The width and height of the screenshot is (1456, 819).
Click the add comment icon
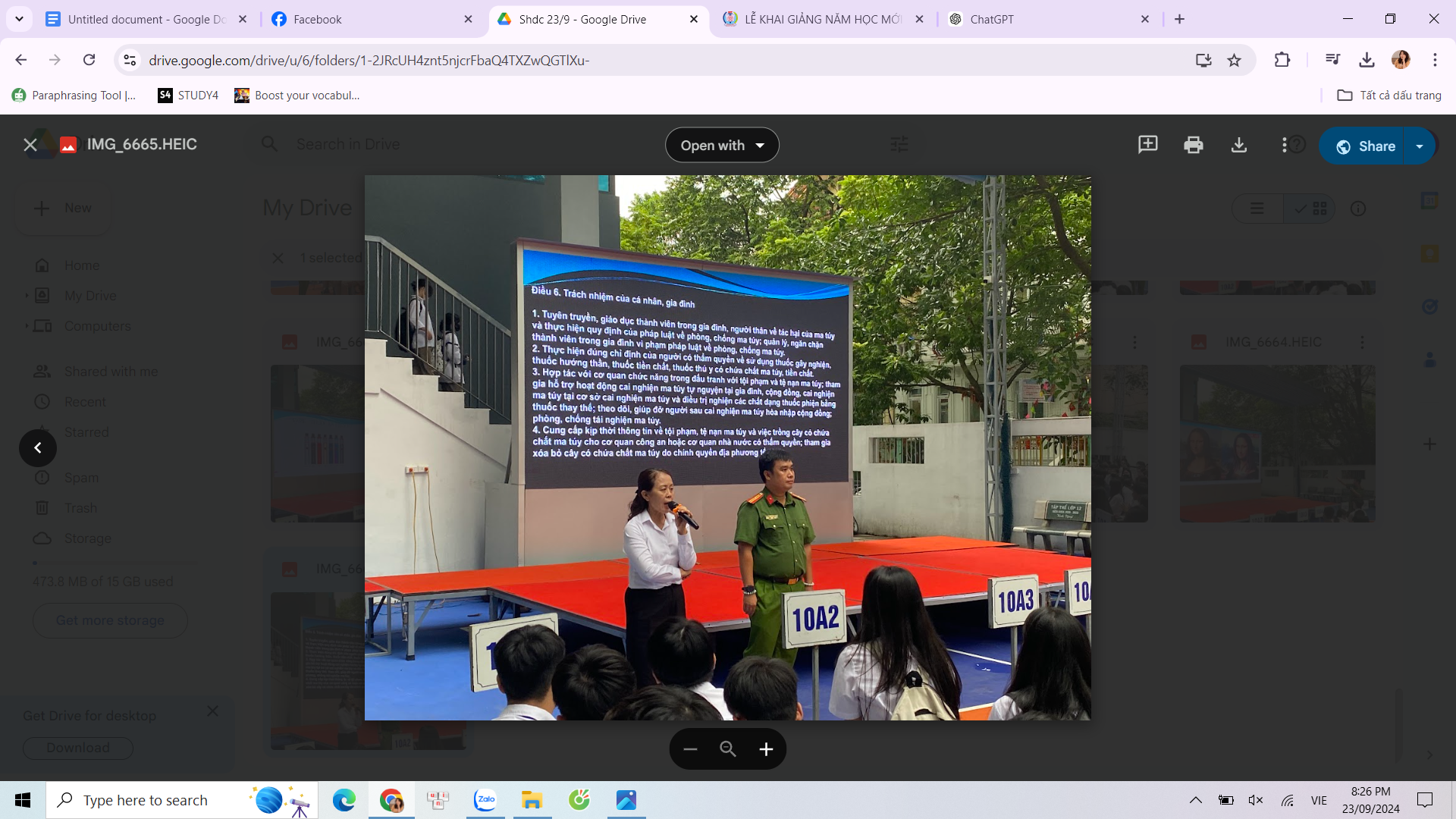click(x=1147, y=145)
